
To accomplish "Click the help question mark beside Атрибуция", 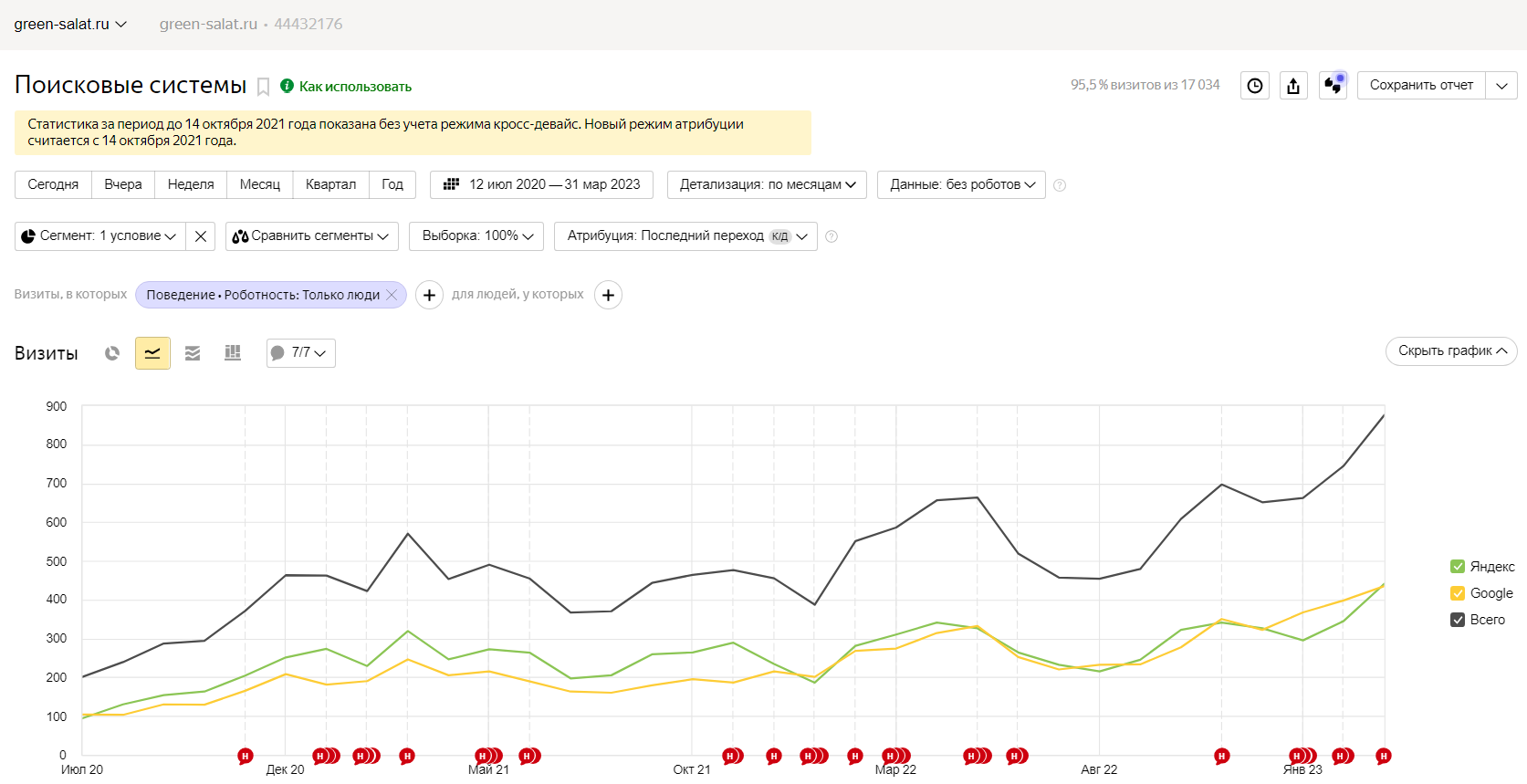I will click(831, 236).
